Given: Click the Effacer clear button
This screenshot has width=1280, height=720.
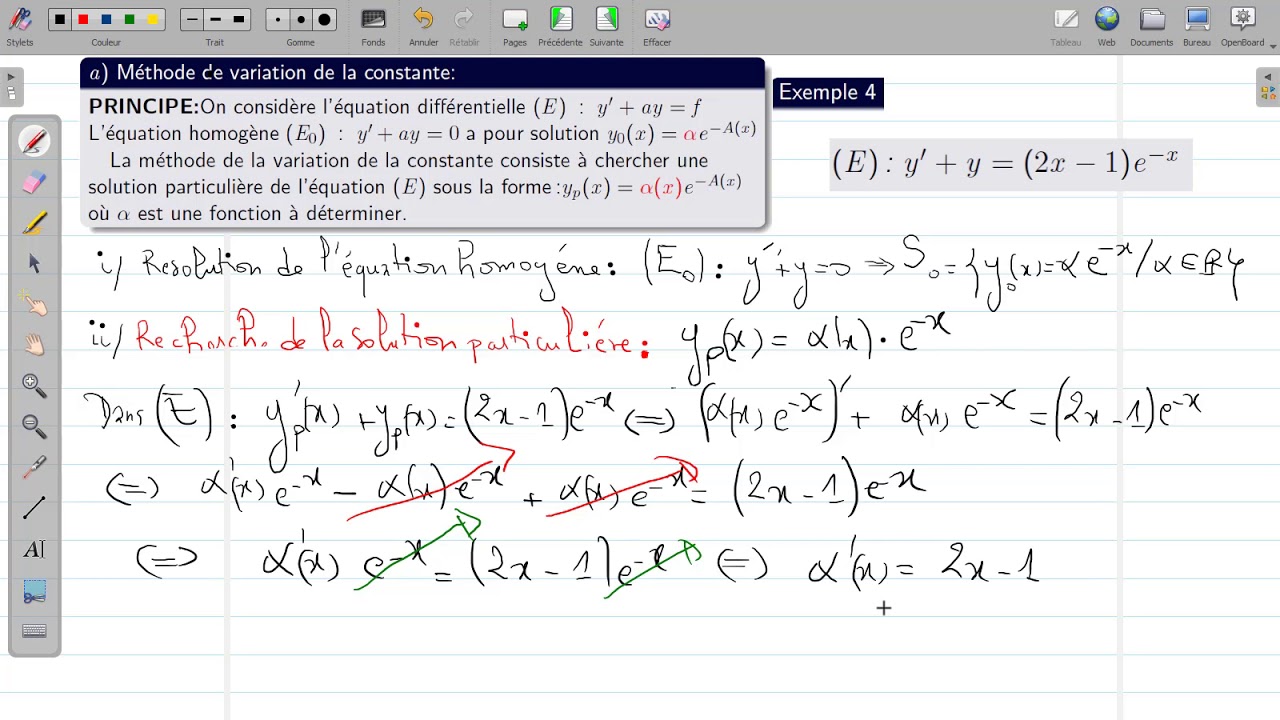Looking at the screenshot, I should click(657, 26).
